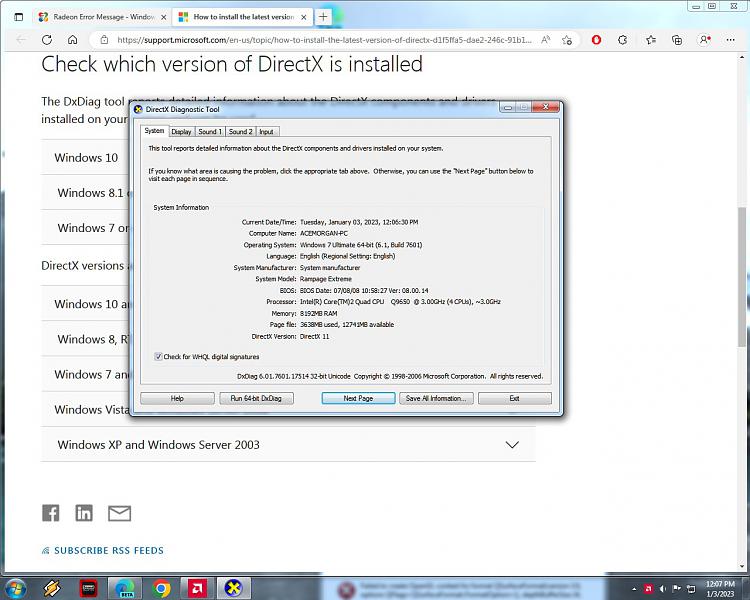Open the Collections icon
The width and height of the screenshot is (750, 600).
click(x=677, y=40)
